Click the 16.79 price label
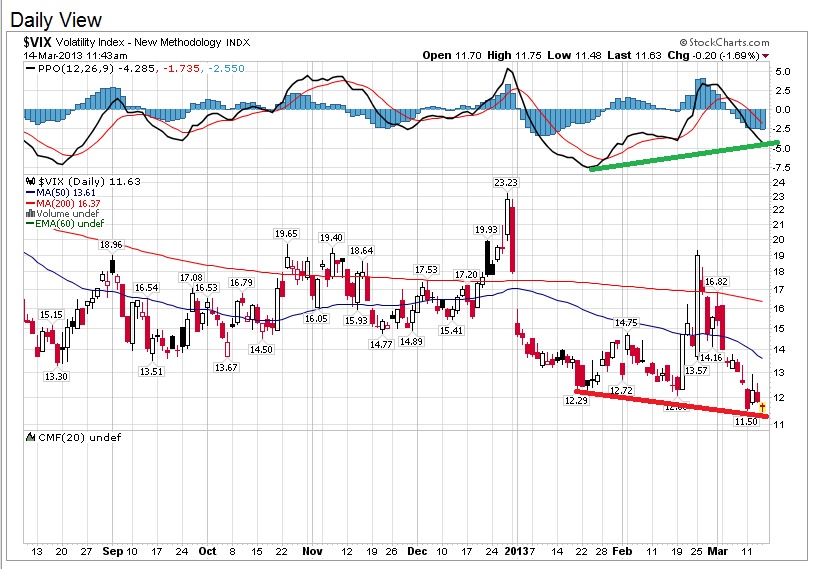 pos(241,283)
